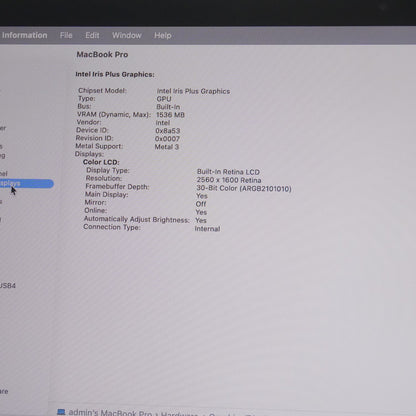Click the Color LCD display heading
Screen dimensions: 416x416
click(x=101, y=162)
